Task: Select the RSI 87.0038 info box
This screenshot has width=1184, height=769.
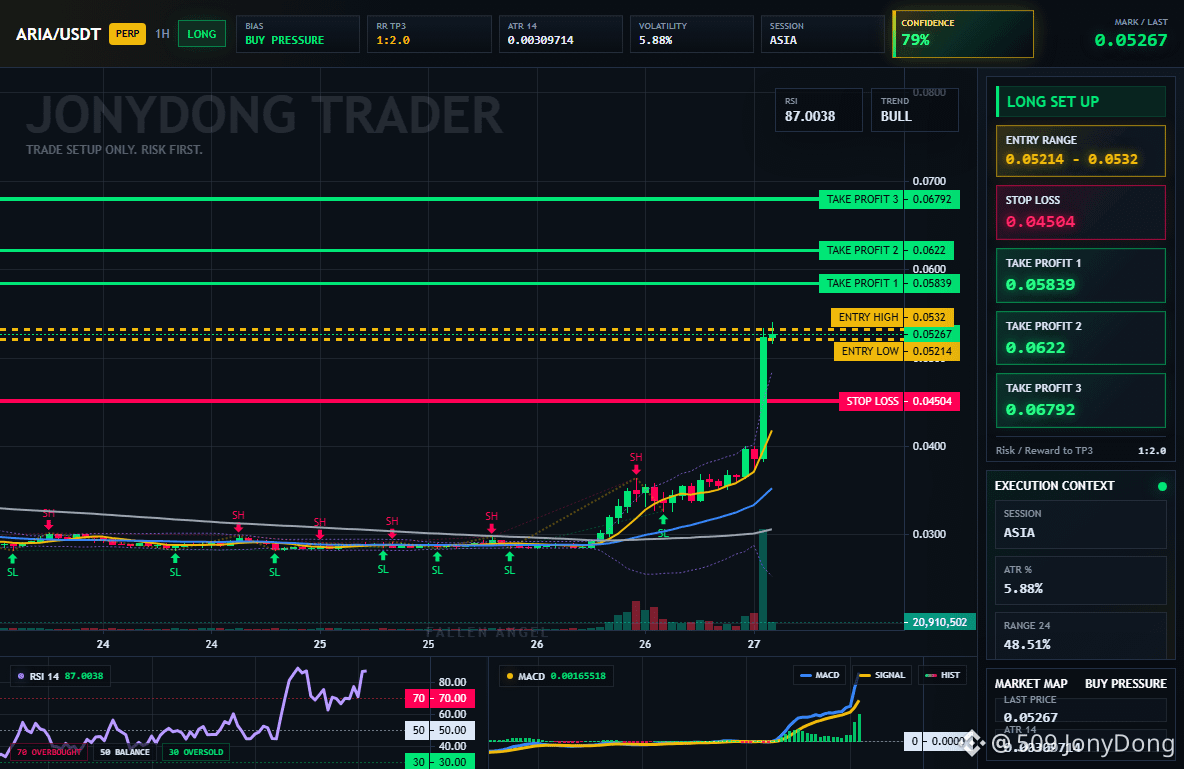Action: pyautogui.click(x=819, y=110)
